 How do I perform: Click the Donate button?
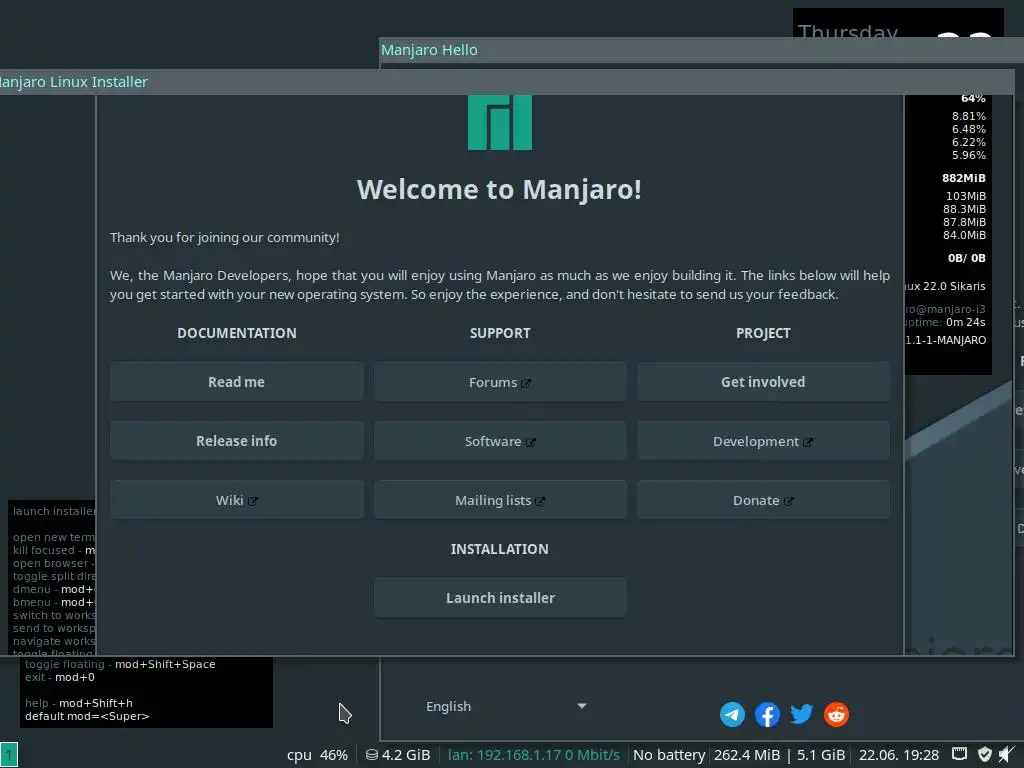[763, 500]
